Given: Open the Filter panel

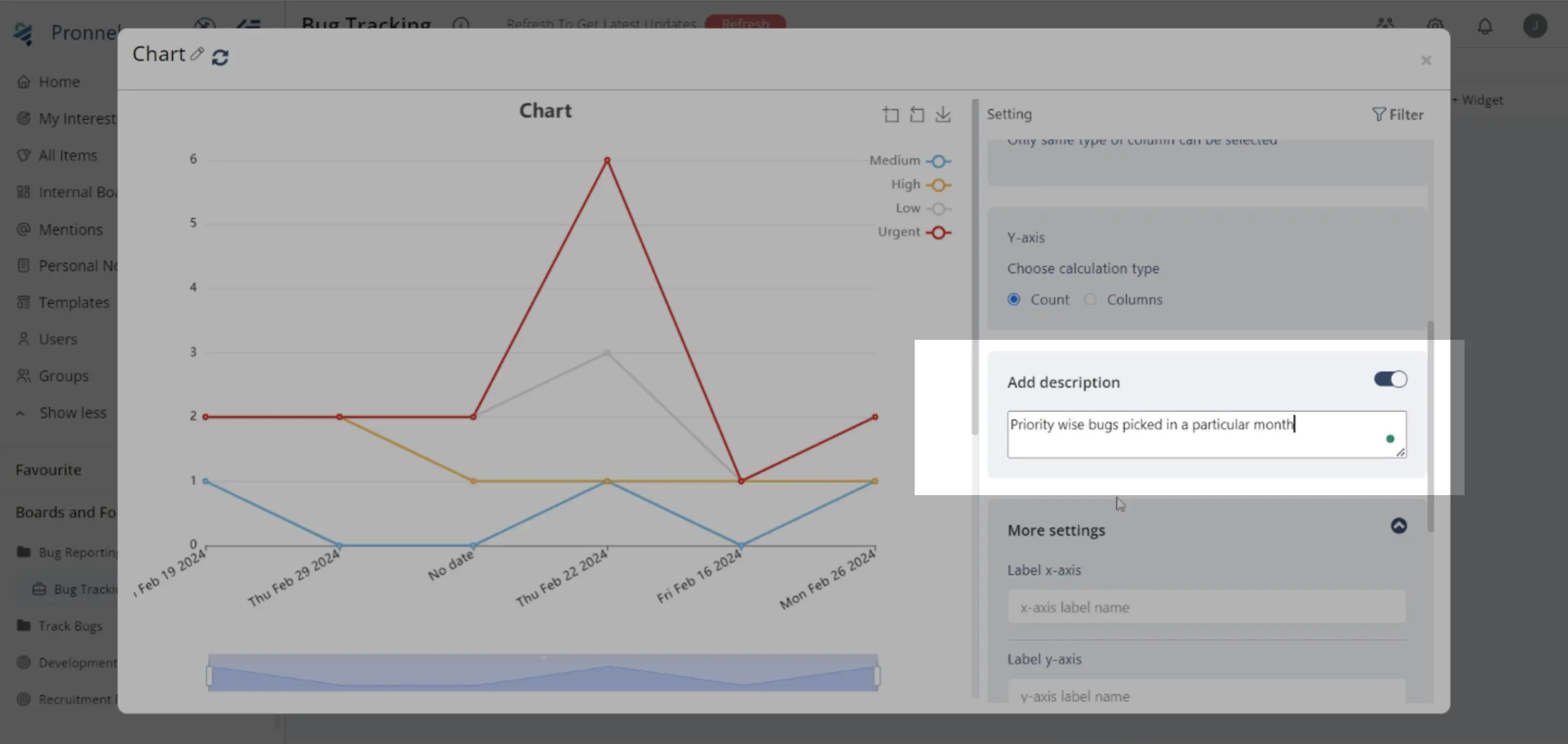Looking at the screenshot, I should click(1397, 114).
